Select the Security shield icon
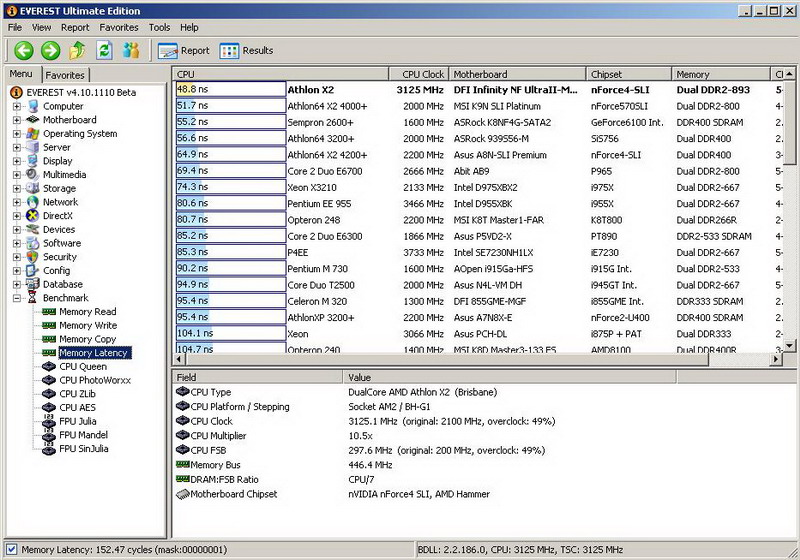The width and height of the screenshot is (800, 560). click(x=33, y=257)
